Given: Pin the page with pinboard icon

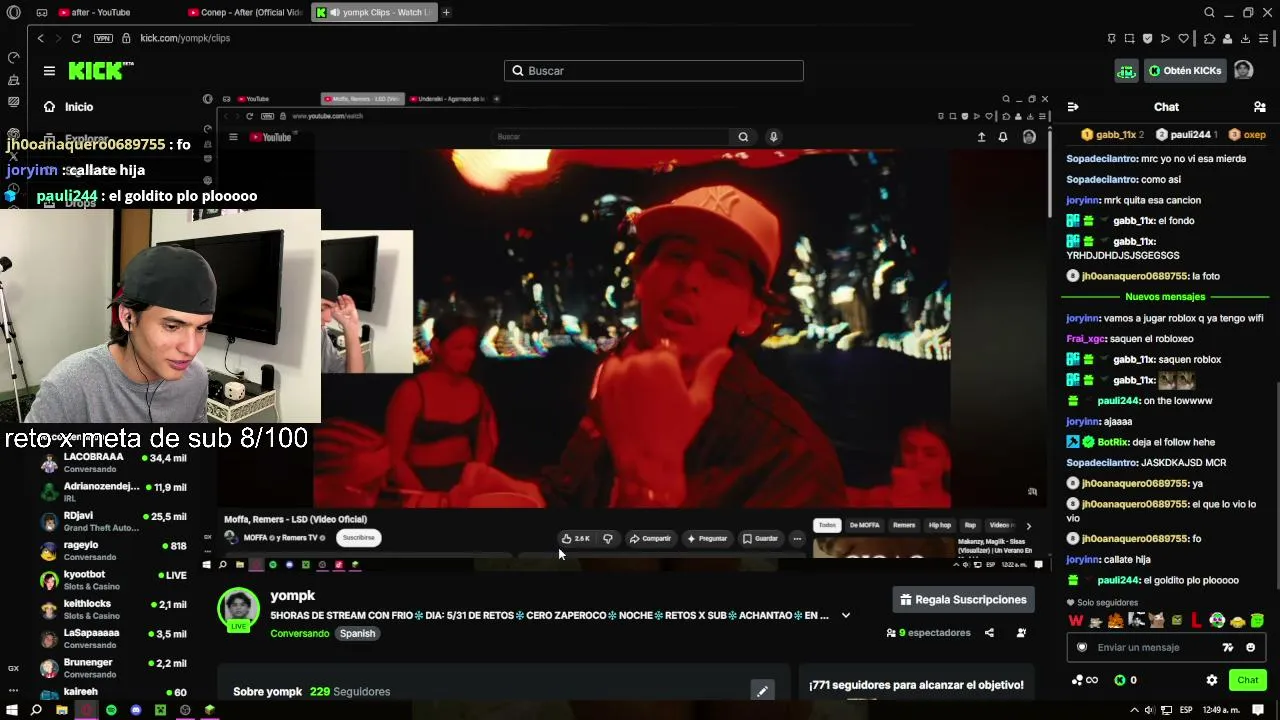Looking at the screenshot, I should 1111,38.
